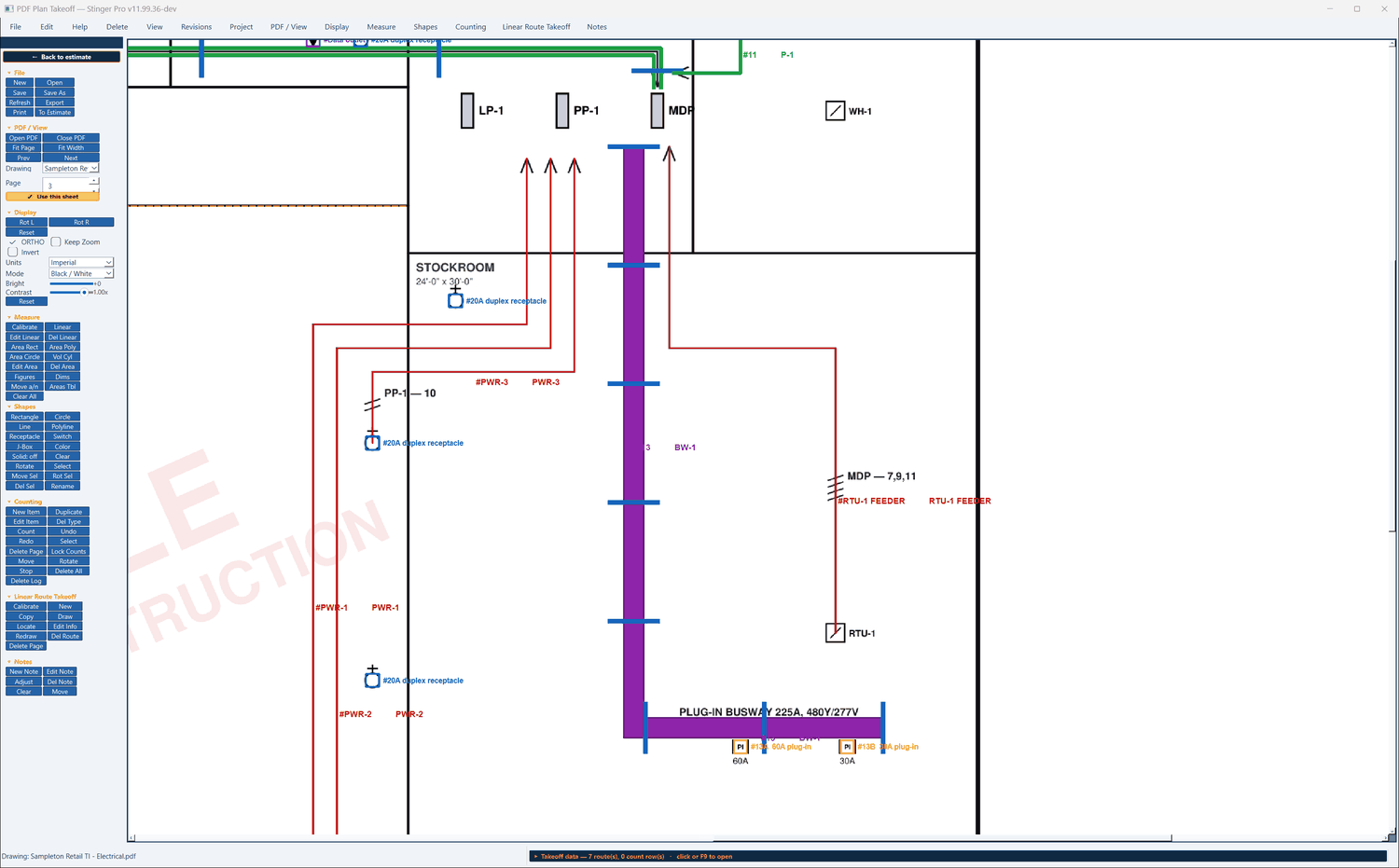Click the Contrast slider handle
1399x868 pixels.
point(85,293)
